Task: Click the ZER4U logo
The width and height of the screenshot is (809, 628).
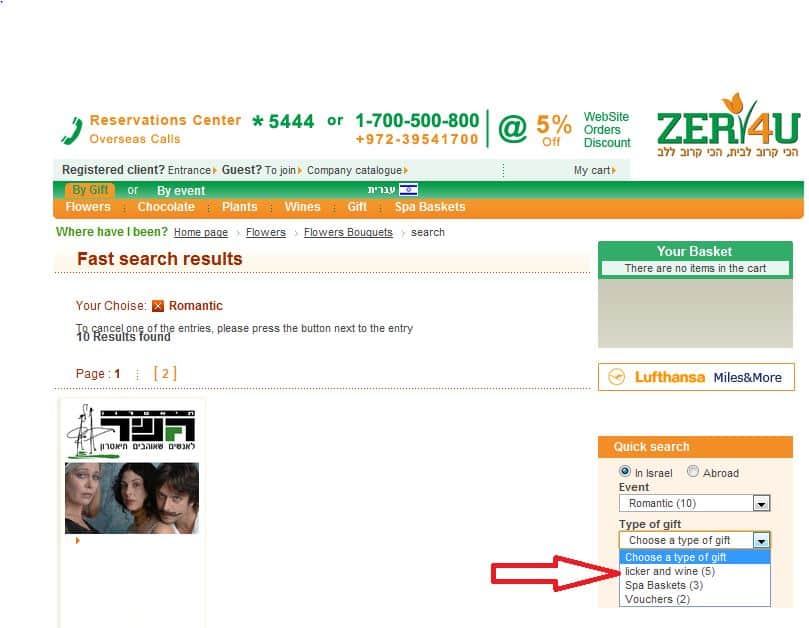Action: pyautogui.click(x=728, y=125)
